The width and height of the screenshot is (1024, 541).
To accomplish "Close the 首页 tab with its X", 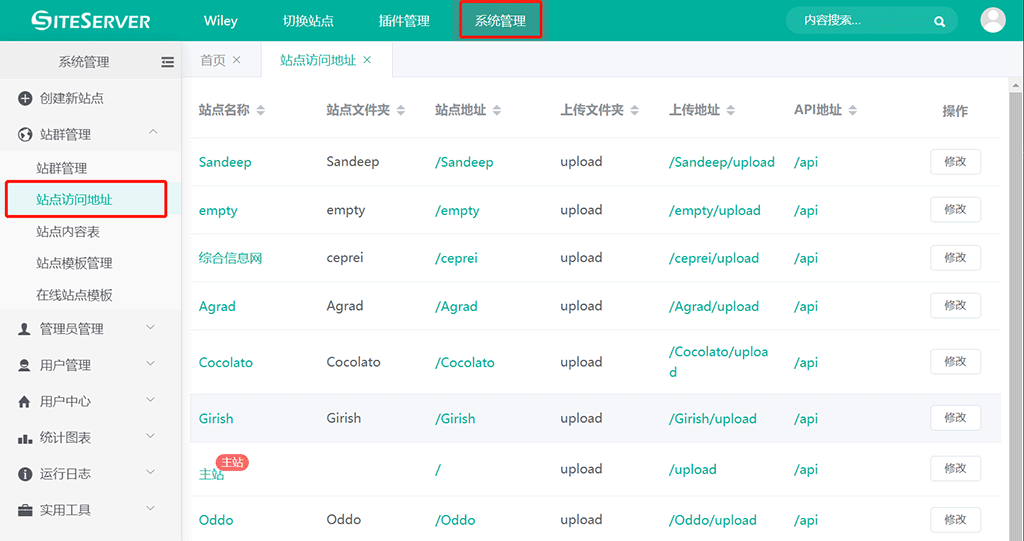I will pyautogui.click(x=237, y=60).
